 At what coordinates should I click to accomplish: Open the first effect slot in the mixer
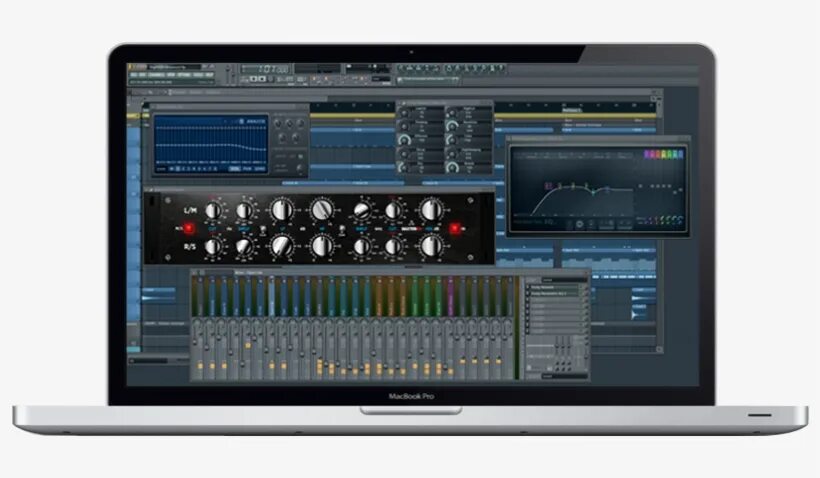pos(555,288)
